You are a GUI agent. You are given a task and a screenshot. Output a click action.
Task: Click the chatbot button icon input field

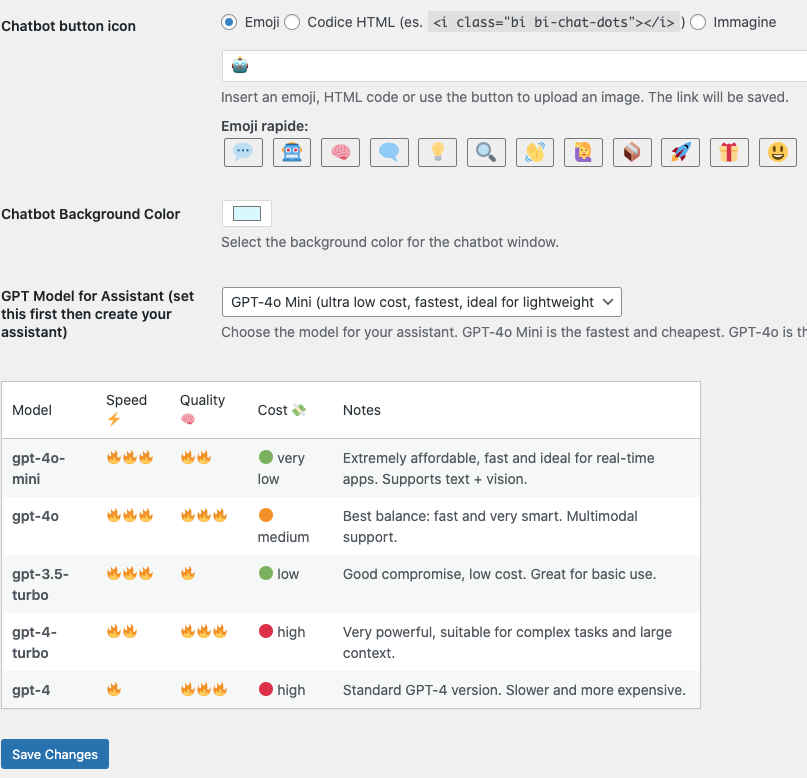pyautogui.click(x=514, y=66)
